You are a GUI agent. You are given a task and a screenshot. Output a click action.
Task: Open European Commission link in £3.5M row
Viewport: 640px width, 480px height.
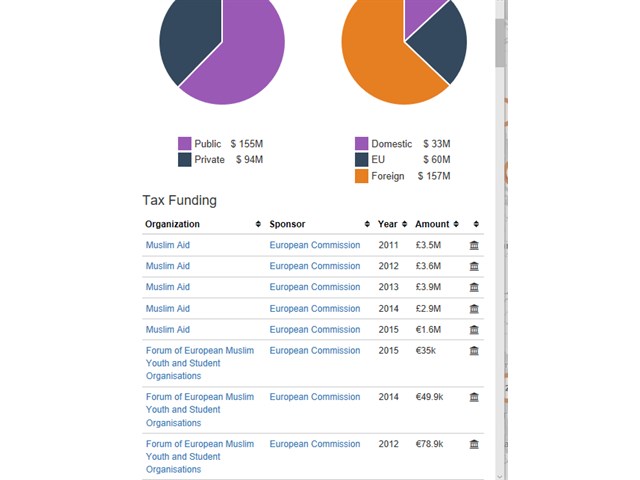(x=315, y=245)
